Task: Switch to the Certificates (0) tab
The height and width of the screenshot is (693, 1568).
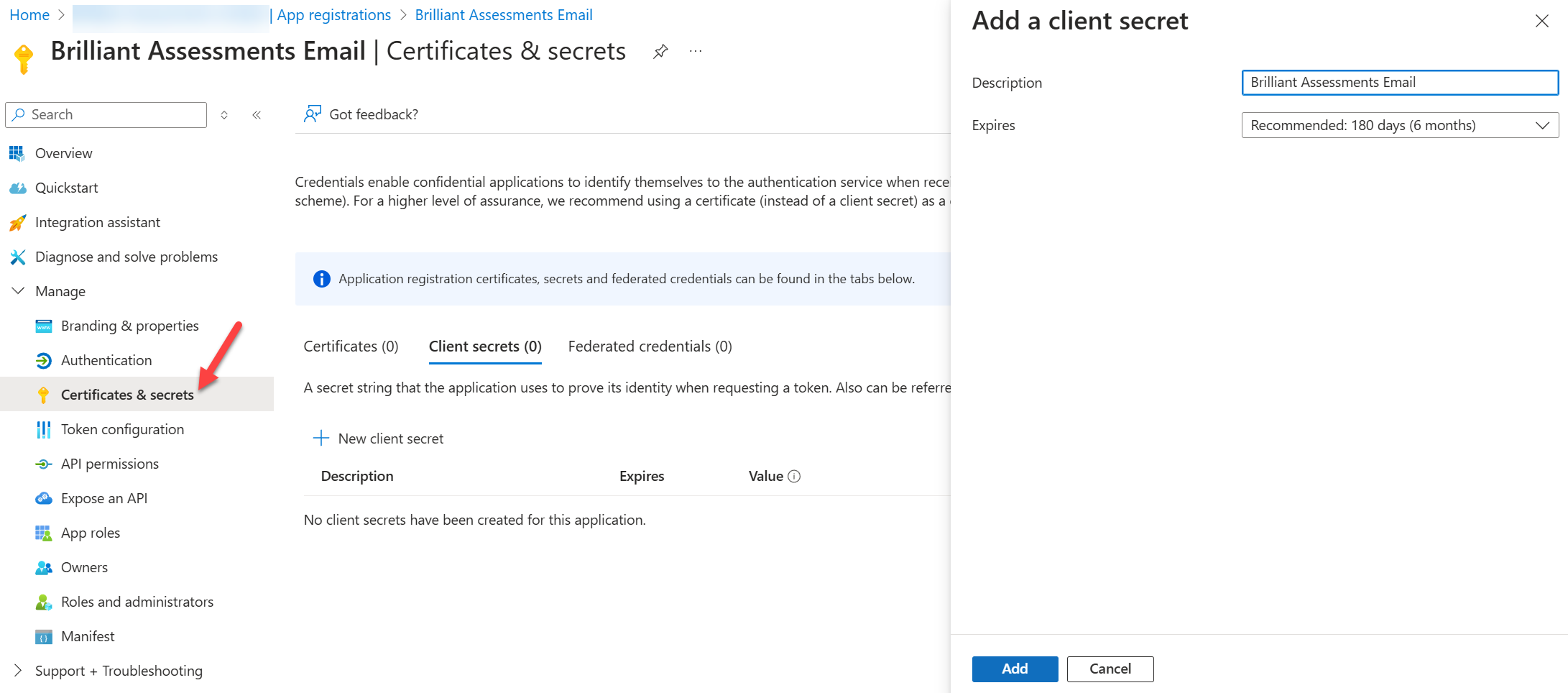Action: (351, 346)
